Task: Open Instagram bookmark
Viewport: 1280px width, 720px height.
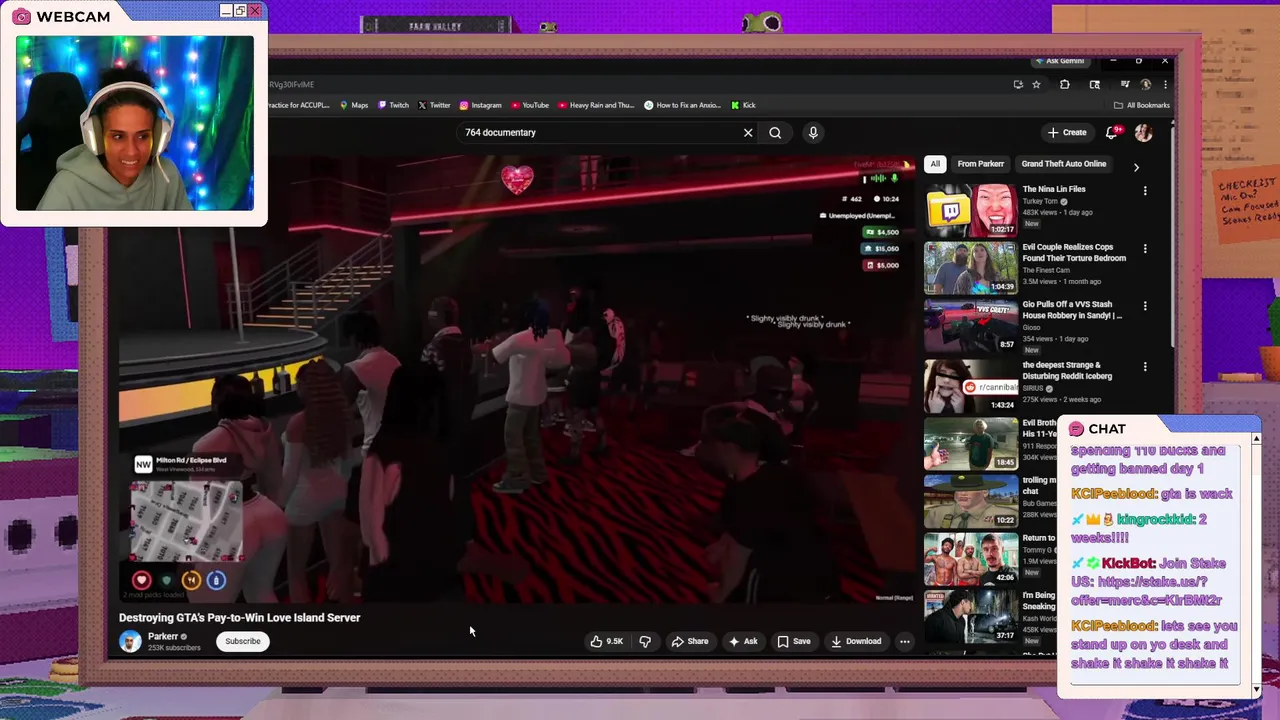Action: point(481,105)
